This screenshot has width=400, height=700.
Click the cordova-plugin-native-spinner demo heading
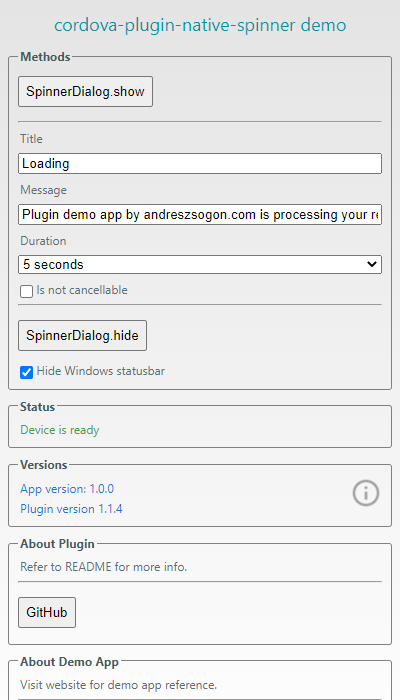point(200,25)
